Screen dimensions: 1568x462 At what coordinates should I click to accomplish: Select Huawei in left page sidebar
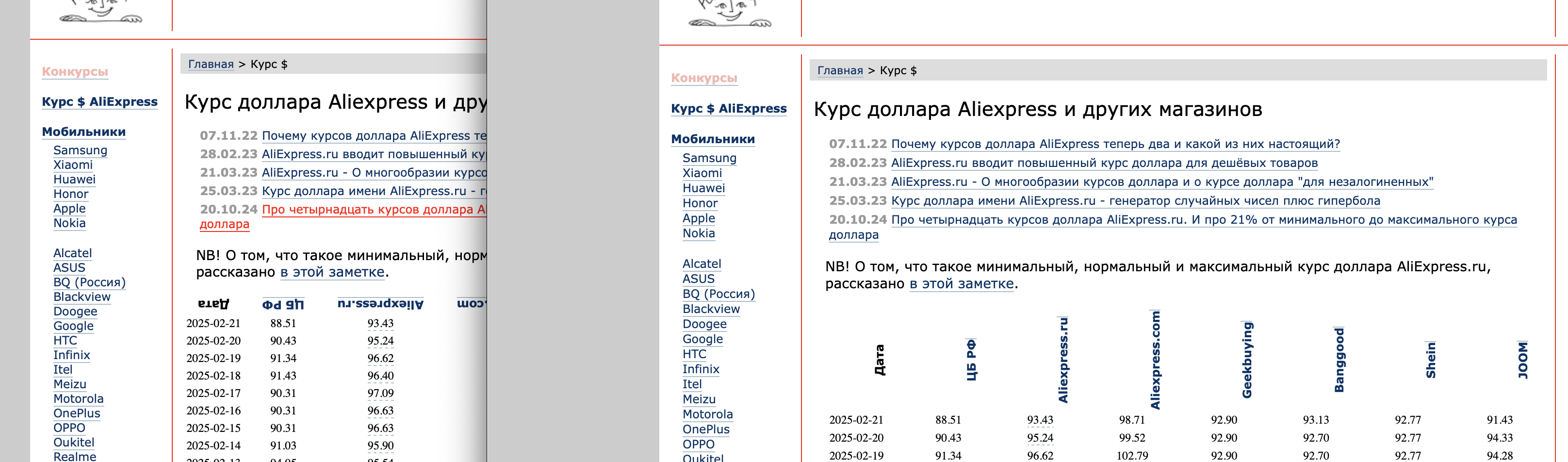tap(74, 179)
